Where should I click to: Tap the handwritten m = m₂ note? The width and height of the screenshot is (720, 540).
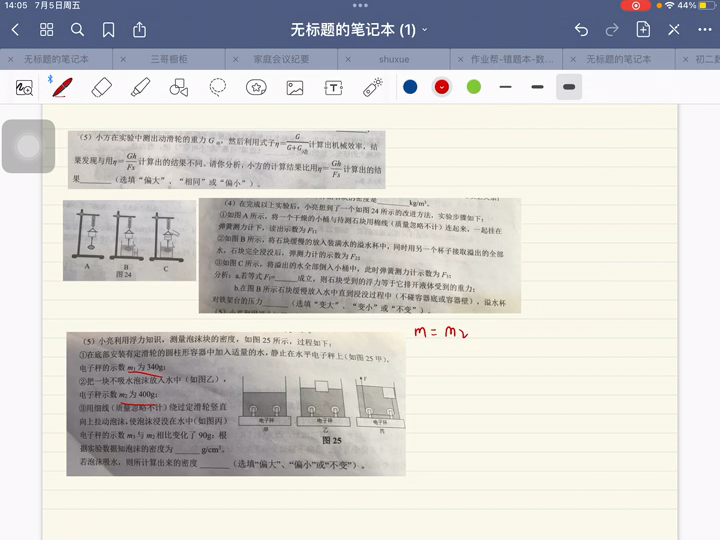[x=441, y=332]
